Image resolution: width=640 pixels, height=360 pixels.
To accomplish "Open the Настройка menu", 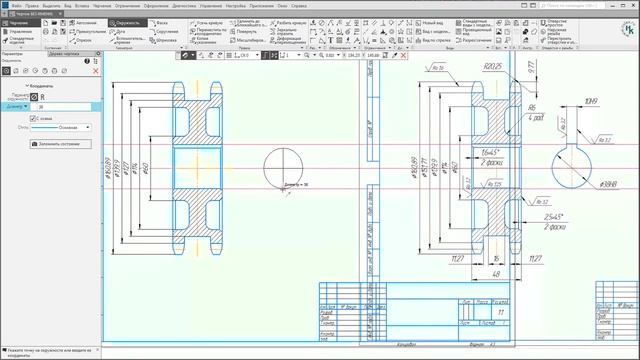I will (x=236, y=6).
